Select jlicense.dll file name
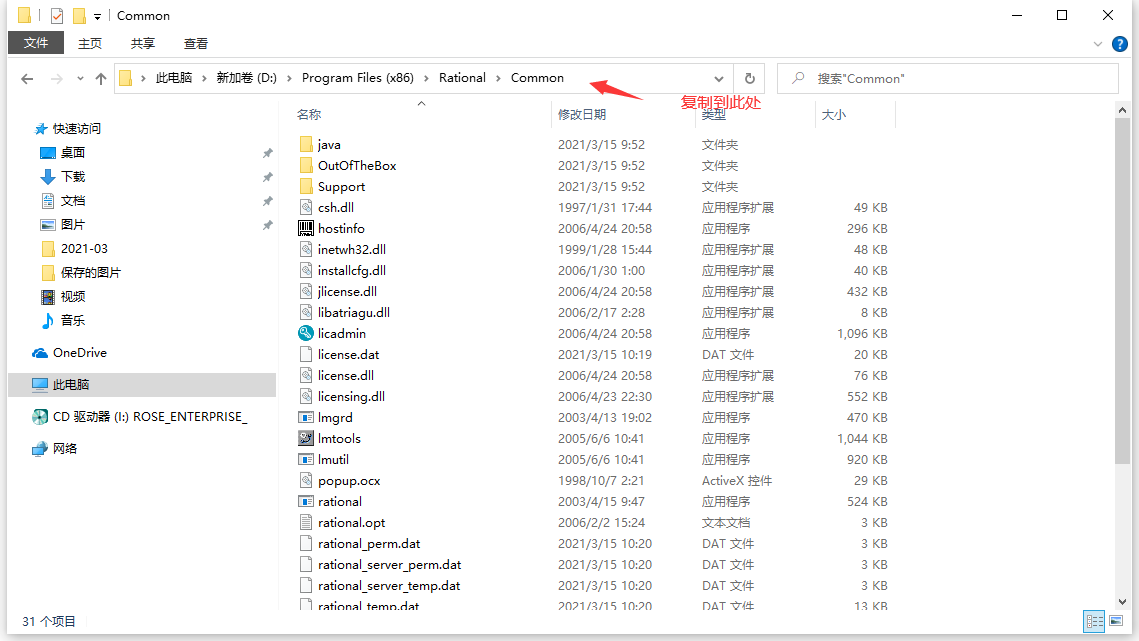The width and height of the screenshot is (1139, 641). (347, 291)
